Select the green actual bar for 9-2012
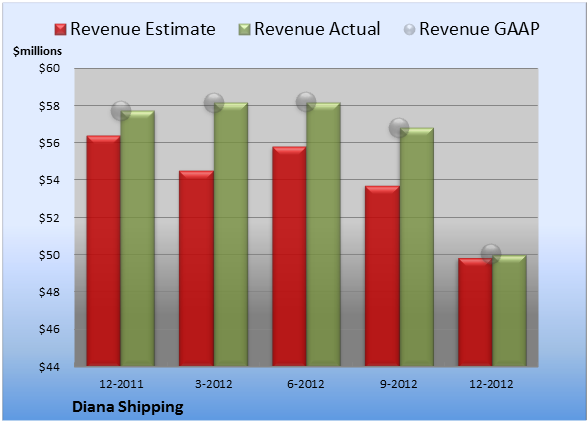This screenshot has height=422, width=588. [417, 247]
